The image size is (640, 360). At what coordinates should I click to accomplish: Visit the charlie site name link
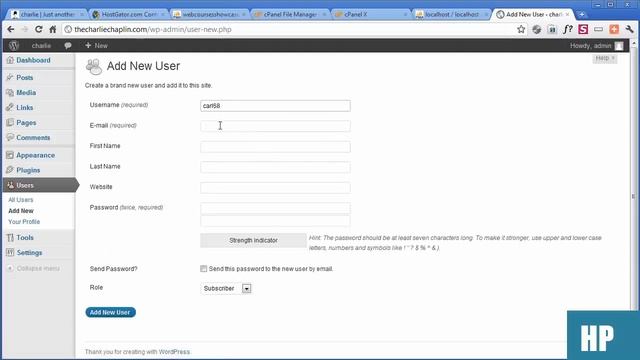click(x=41, y=46)
